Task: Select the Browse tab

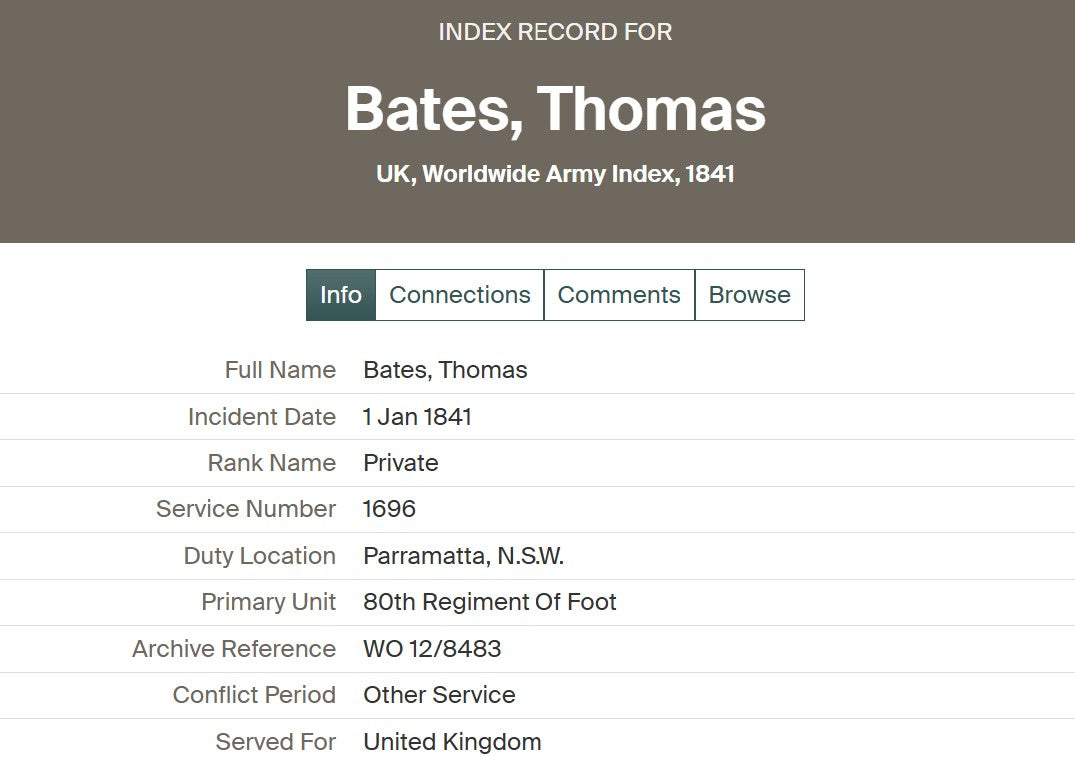Action: click(749, 295)
